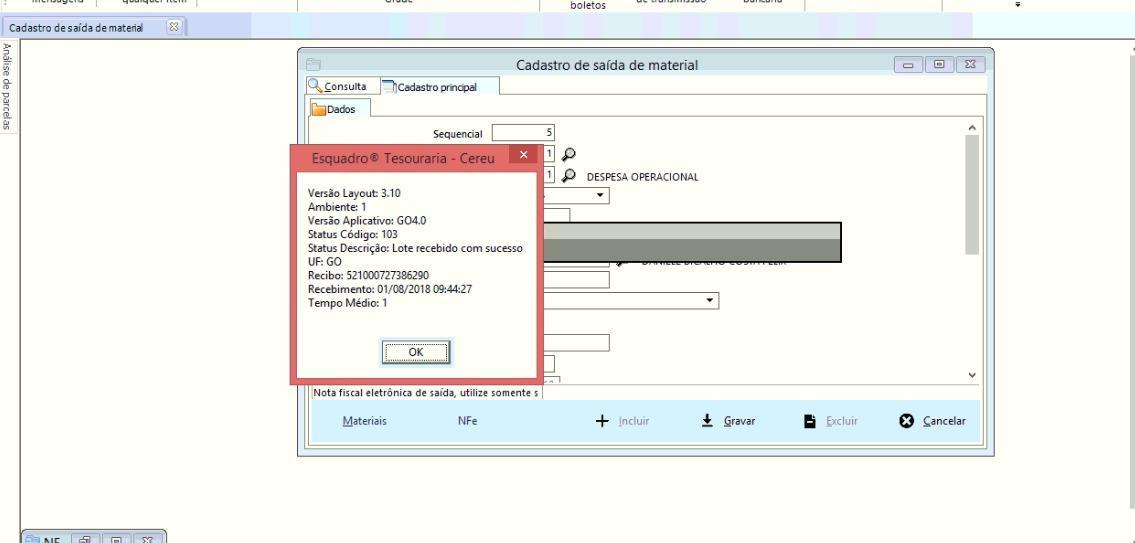Click the NFe button
This screenshot has width=1135, height=543.
point(468,421)
